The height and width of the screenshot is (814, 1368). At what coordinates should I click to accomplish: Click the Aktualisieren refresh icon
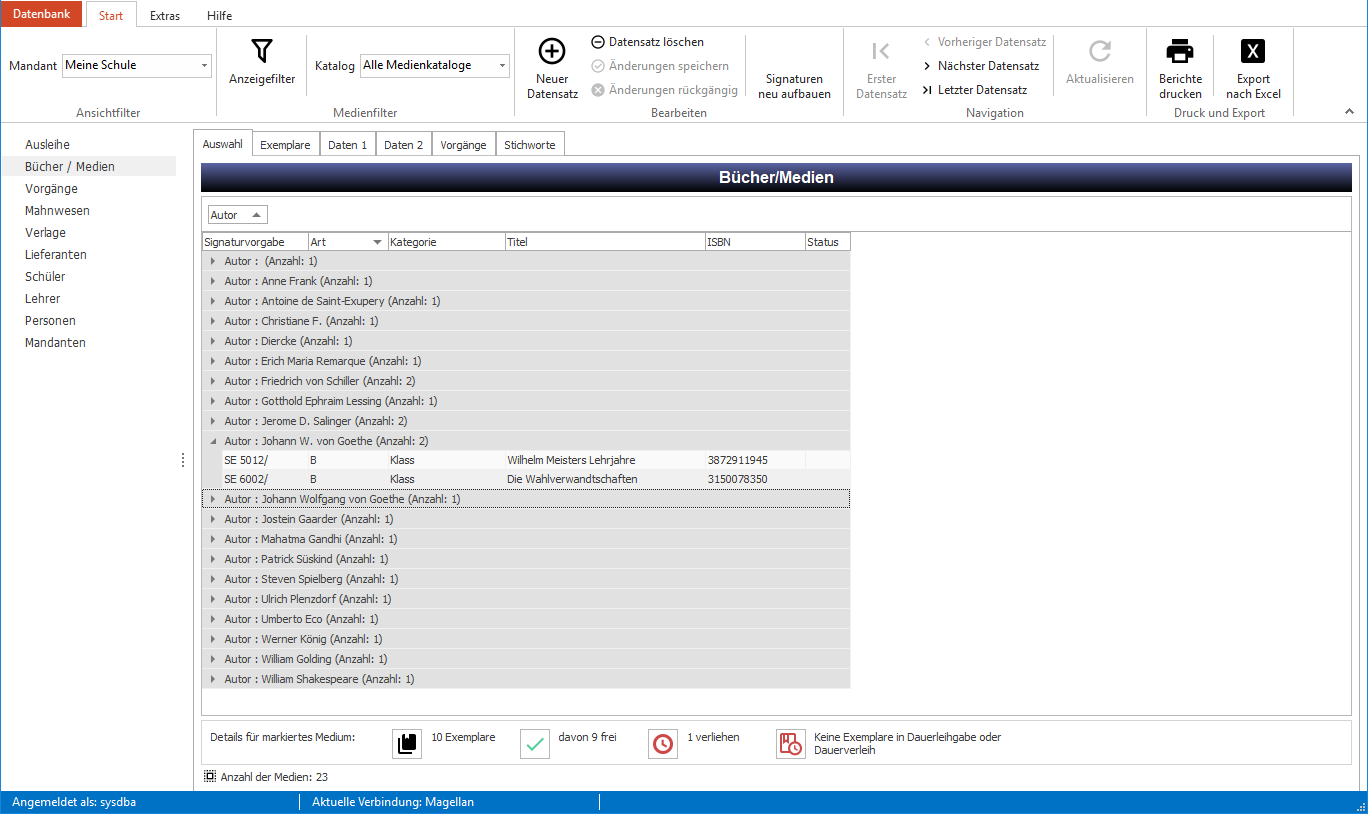coord(1100,51)
